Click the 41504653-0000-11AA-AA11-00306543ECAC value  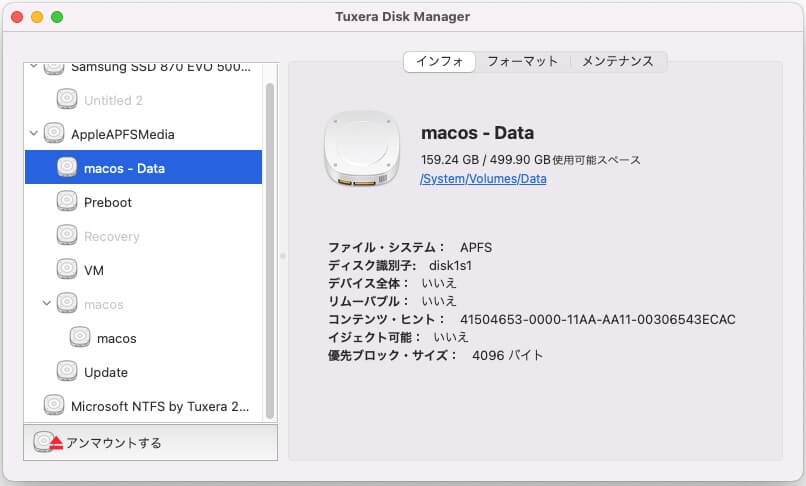(x=598, y=319)
